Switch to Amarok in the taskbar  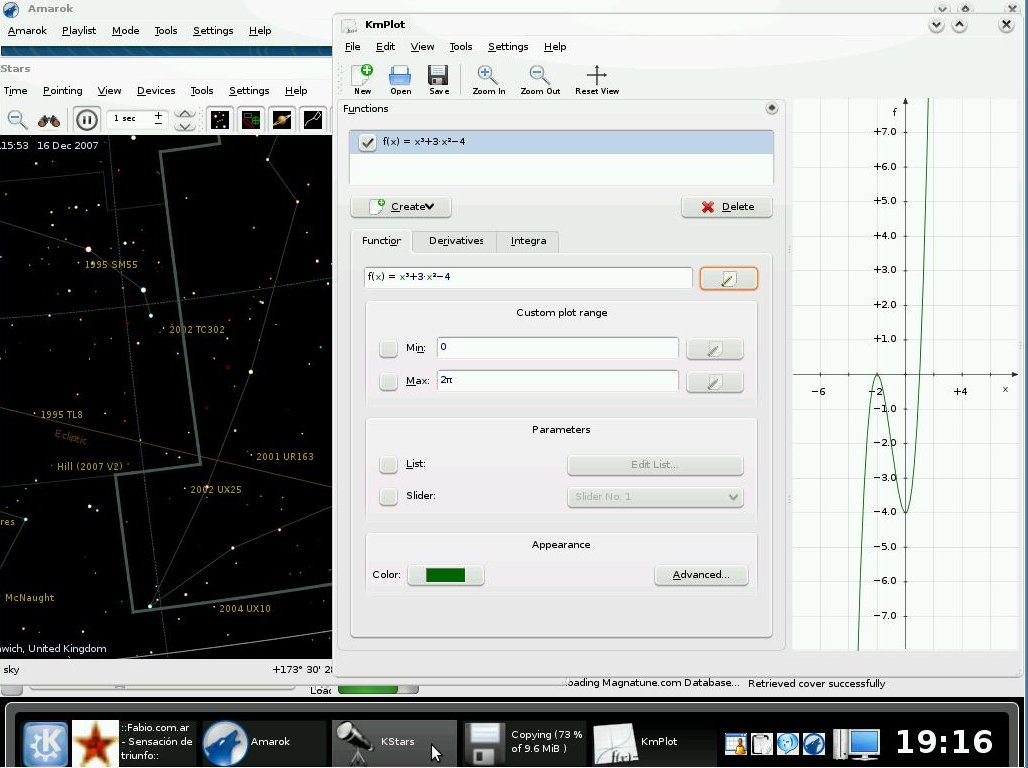coord(263,742)
